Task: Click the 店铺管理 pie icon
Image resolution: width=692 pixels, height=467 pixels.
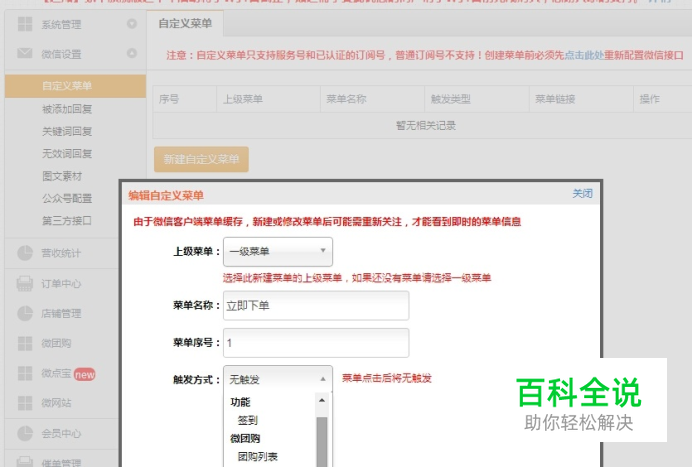Action: click(x=25, y=313)
